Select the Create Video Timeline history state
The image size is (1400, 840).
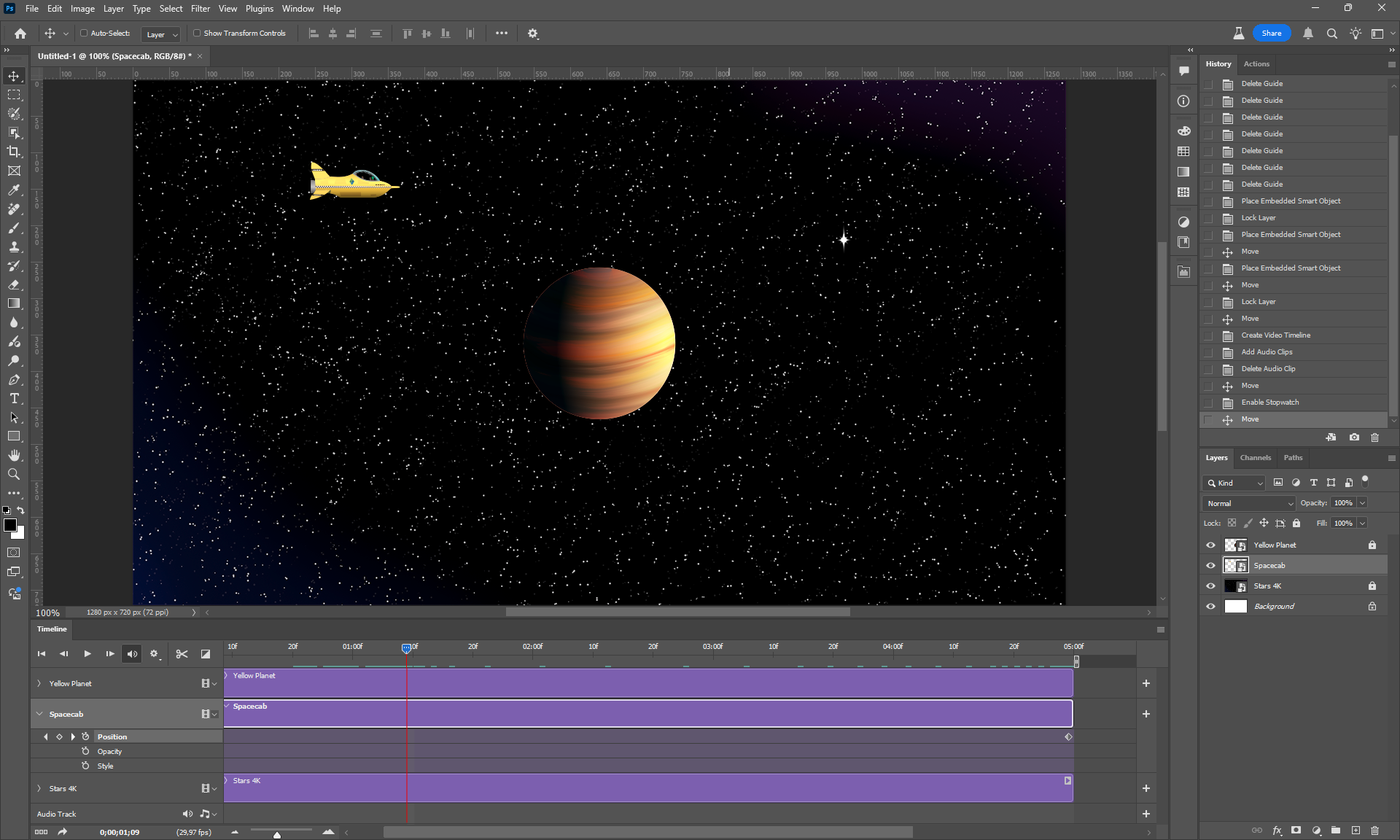tap(1275, 335)
